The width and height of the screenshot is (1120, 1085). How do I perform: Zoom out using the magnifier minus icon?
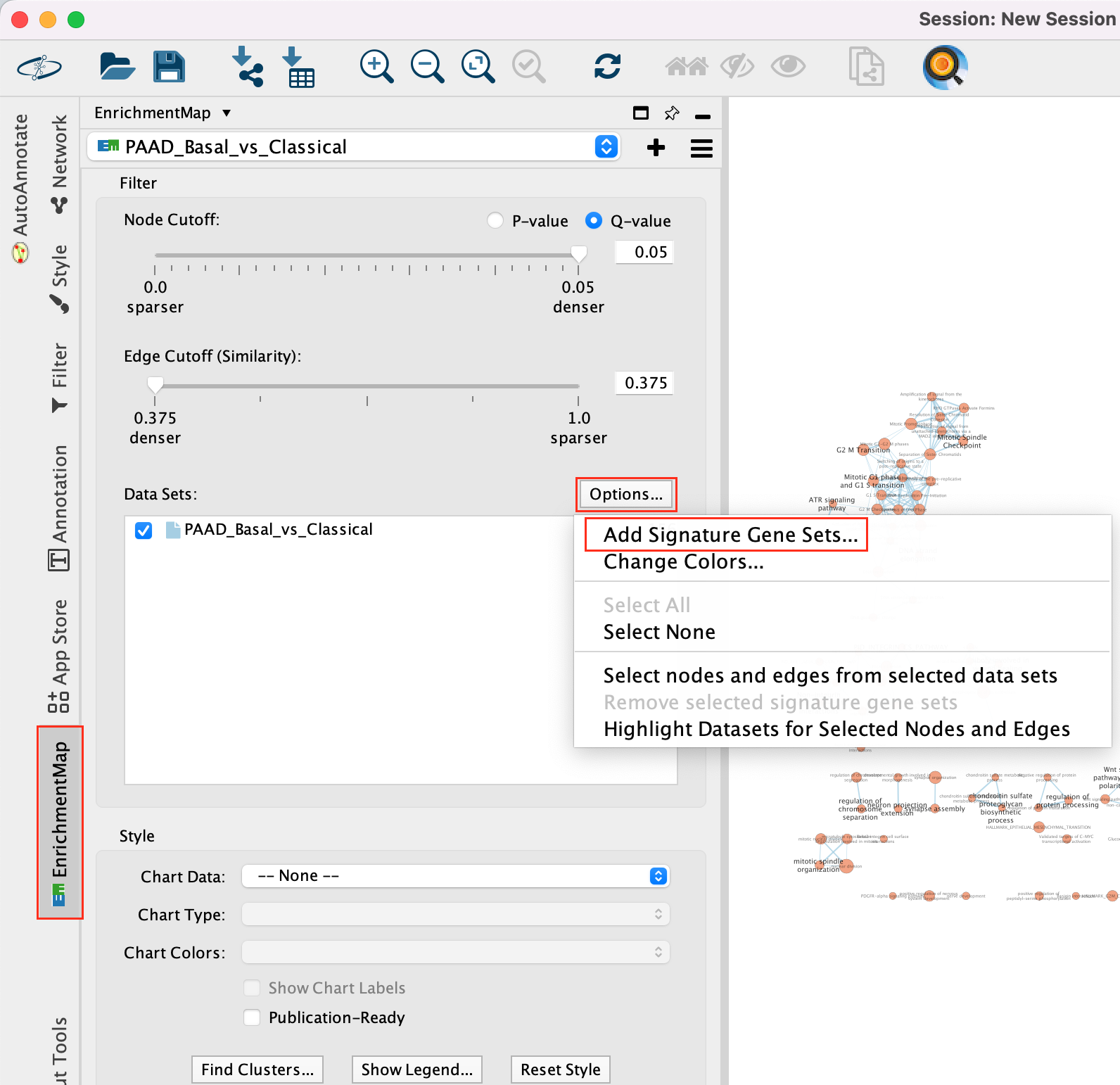click(x=427, y=67)
